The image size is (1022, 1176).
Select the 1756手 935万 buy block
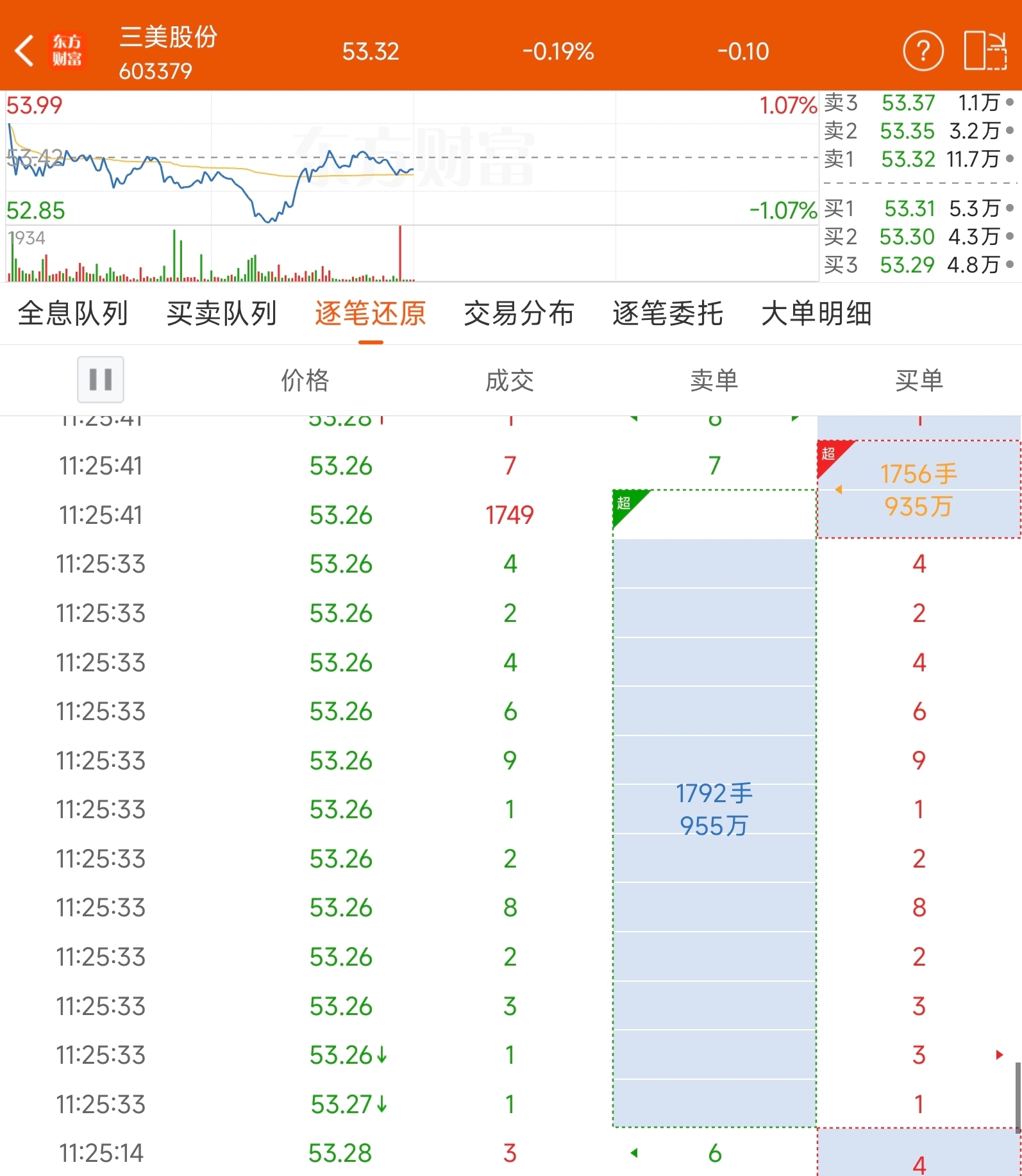tap(919, 490)
